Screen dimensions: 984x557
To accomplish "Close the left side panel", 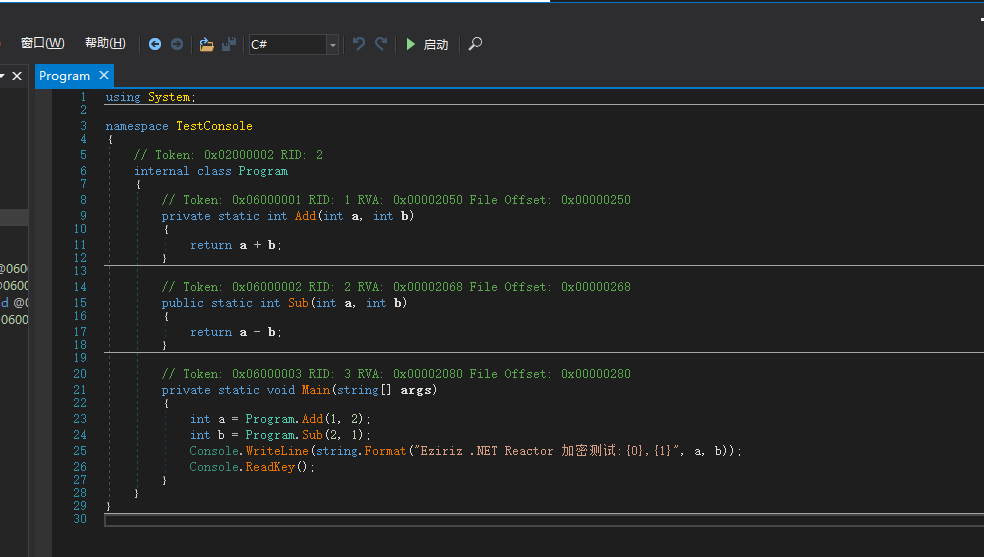I will click(17, 76).
